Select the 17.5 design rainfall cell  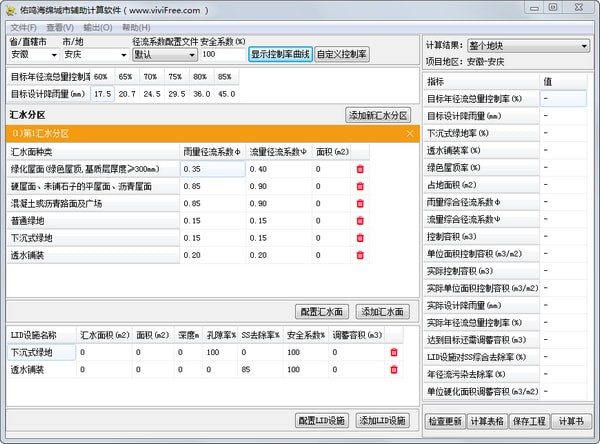click(x=103, y=94)
